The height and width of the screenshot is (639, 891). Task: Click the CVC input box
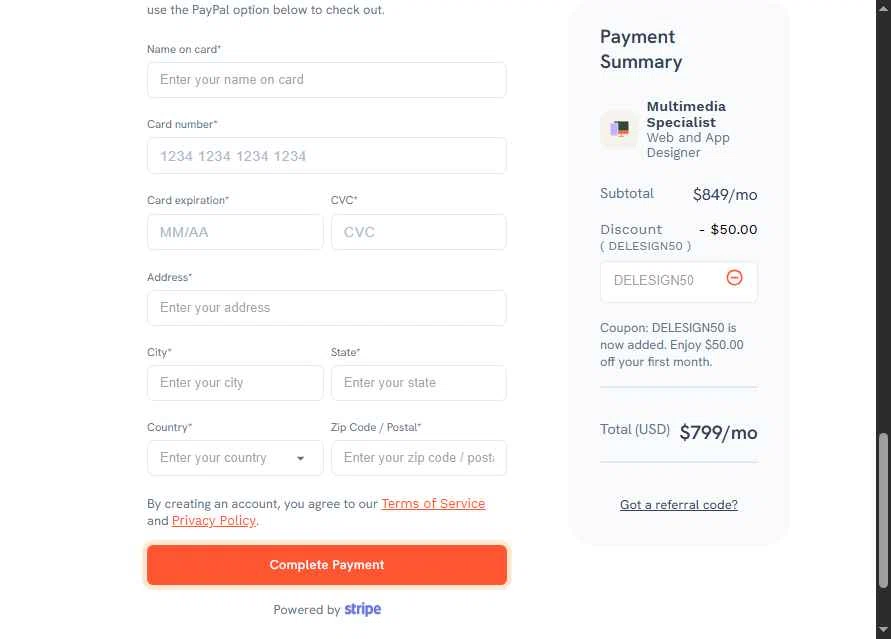[419, 232]
